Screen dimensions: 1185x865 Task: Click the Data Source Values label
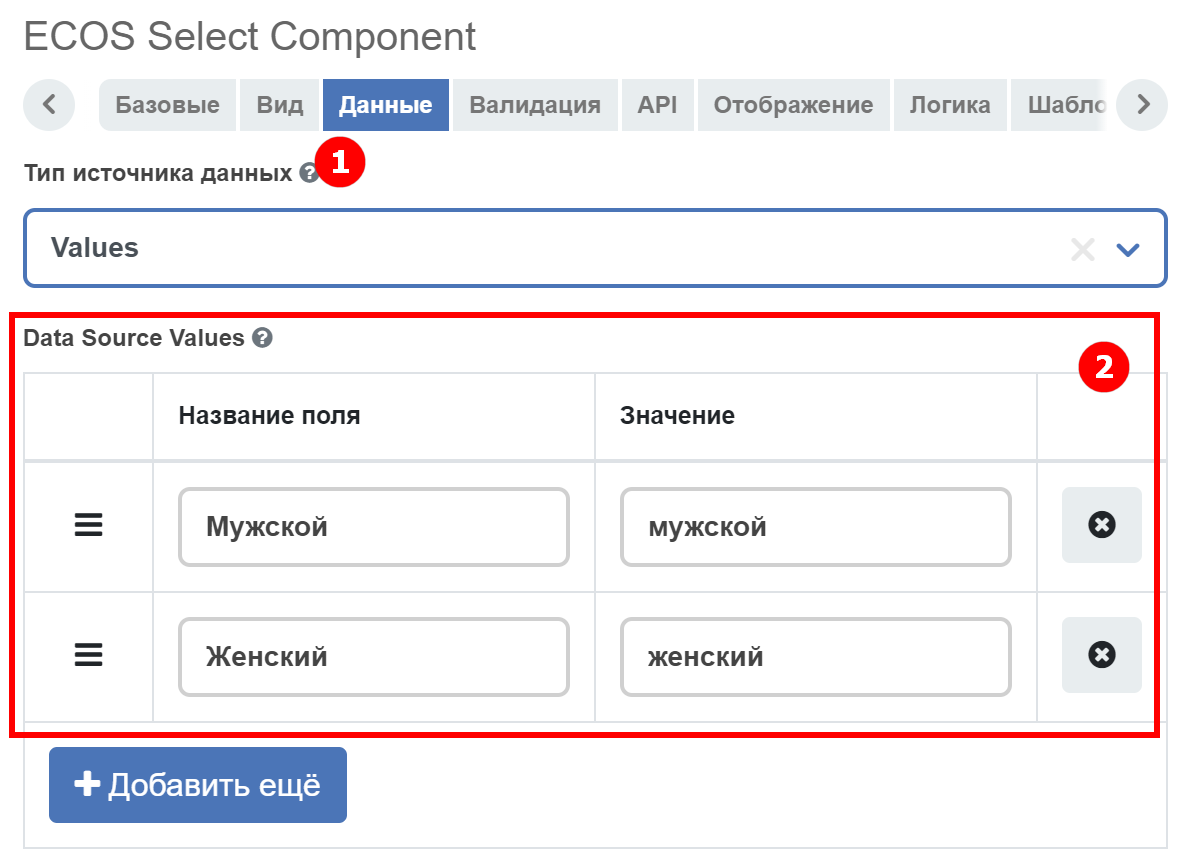[134, 338]
